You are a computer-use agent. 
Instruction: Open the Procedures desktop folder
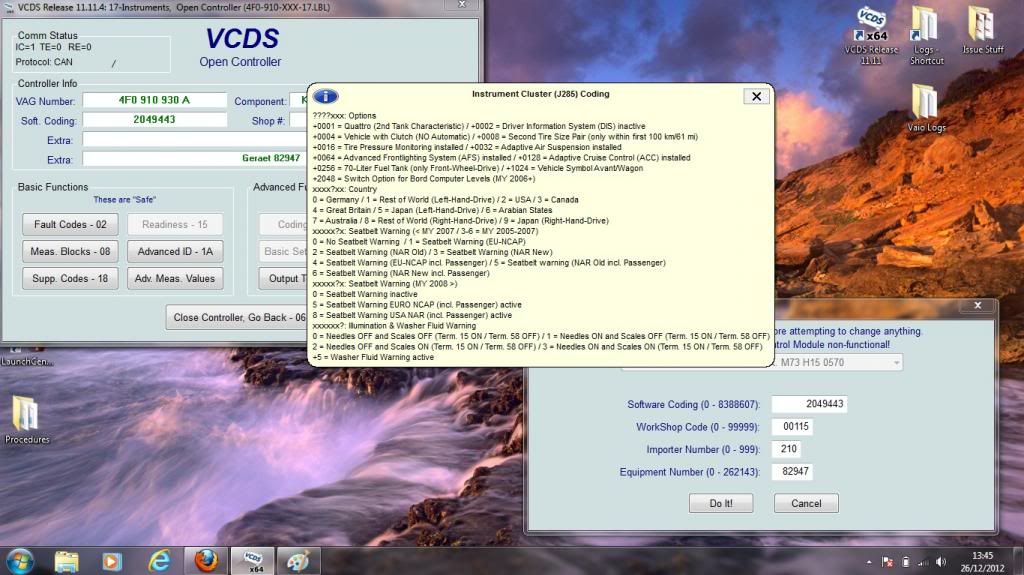tap(27, 420)
